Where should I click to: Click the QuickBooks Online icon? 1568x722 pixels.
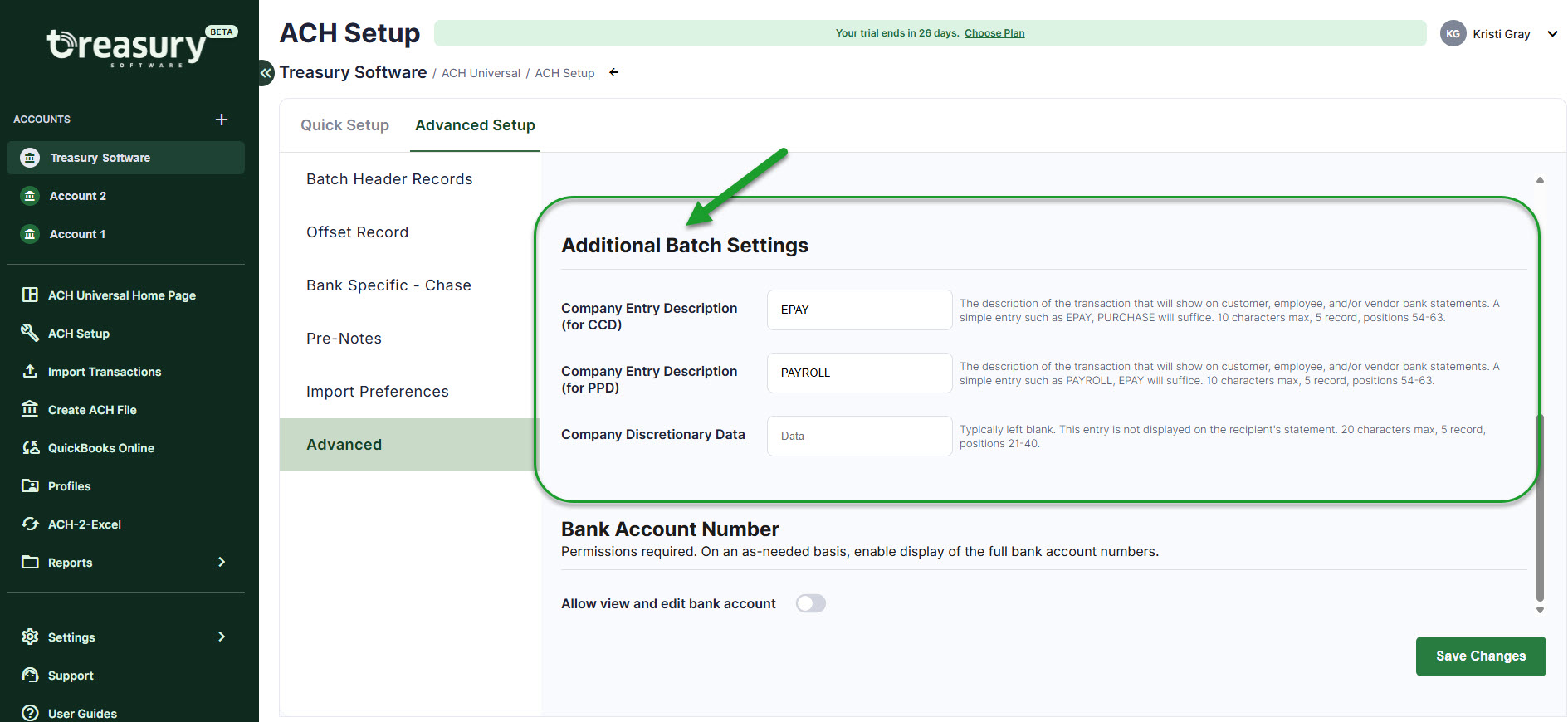(x=31, y=447)
